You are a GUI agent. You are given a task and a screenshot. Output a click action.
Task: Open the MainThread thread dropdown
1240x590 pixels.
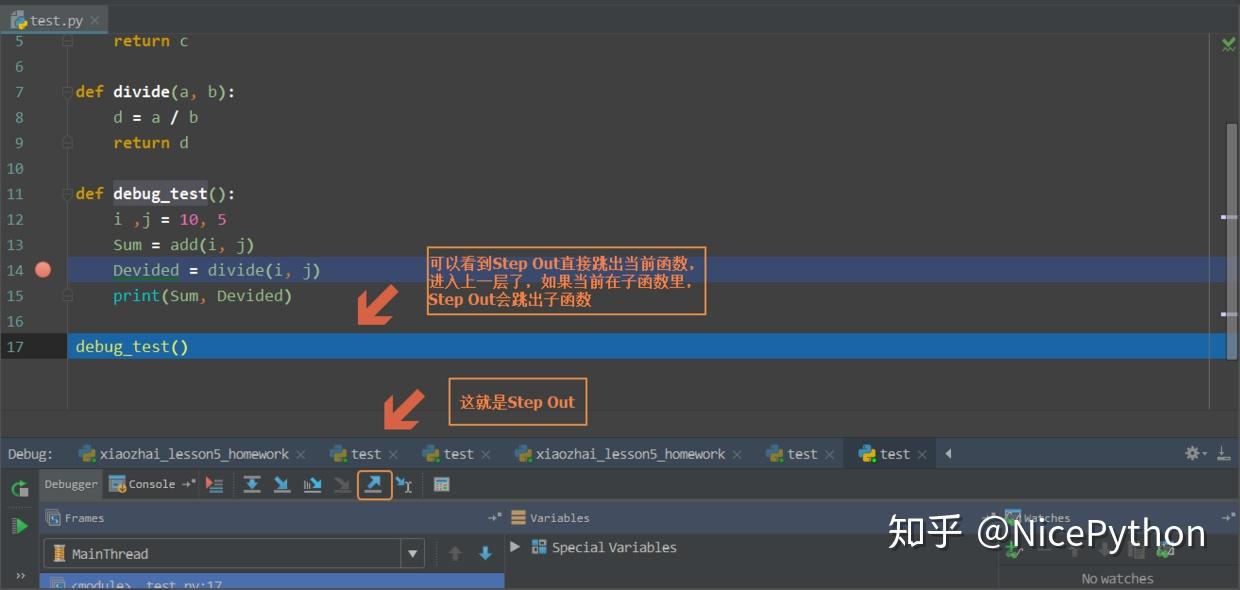coord(413,553)
